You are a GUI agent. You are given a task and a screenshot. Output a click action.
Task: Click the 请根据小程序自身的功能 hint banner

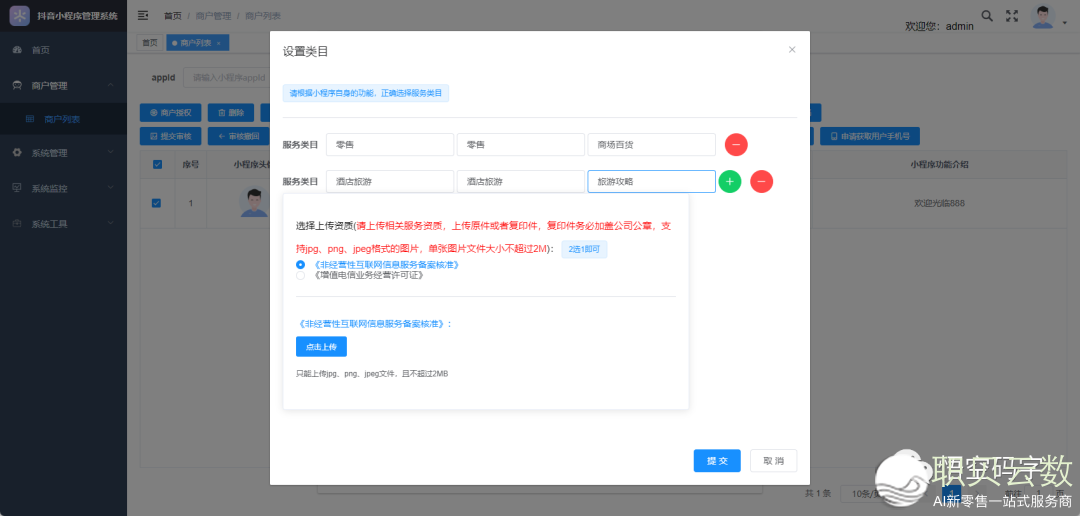pos(366,93)
